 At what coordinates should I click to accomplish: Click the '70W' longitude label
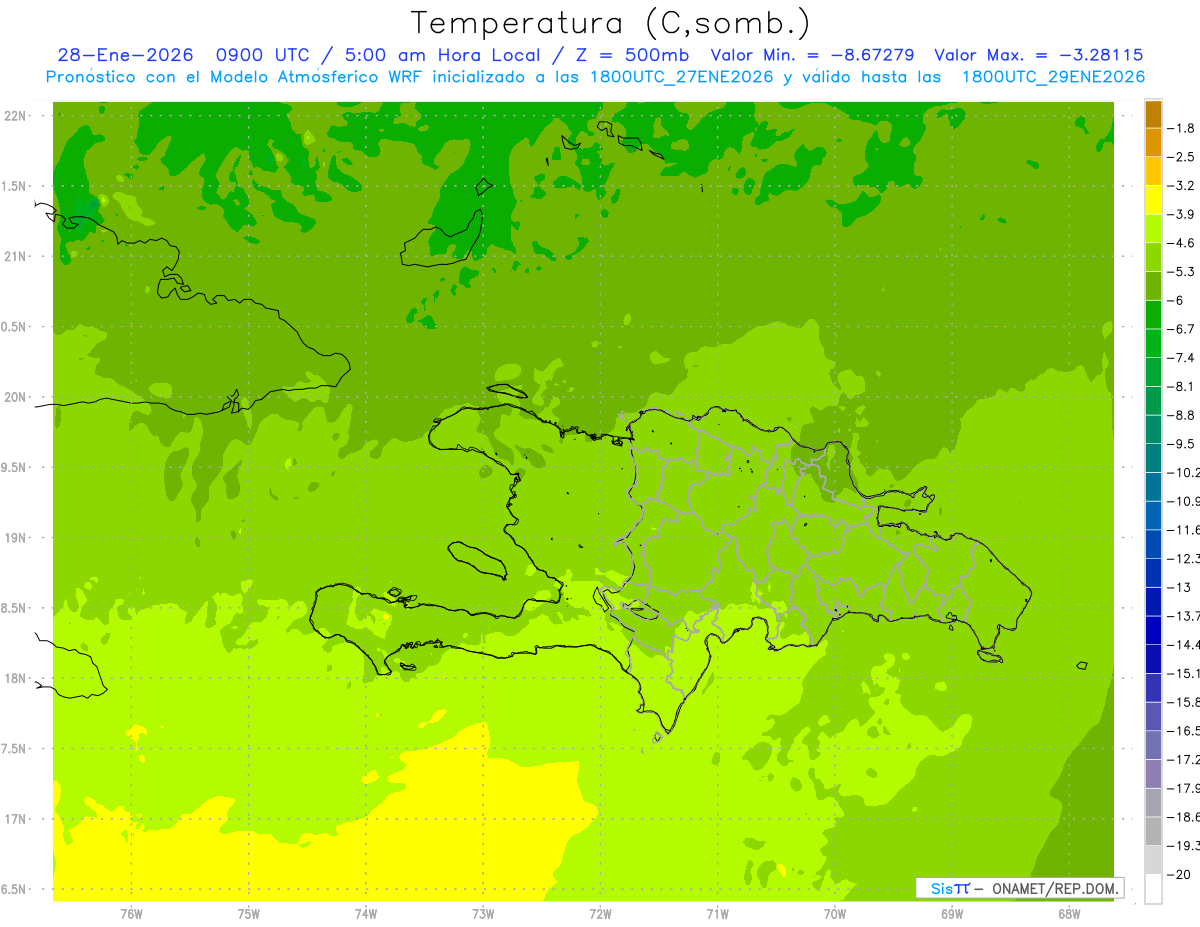[834, 914]
